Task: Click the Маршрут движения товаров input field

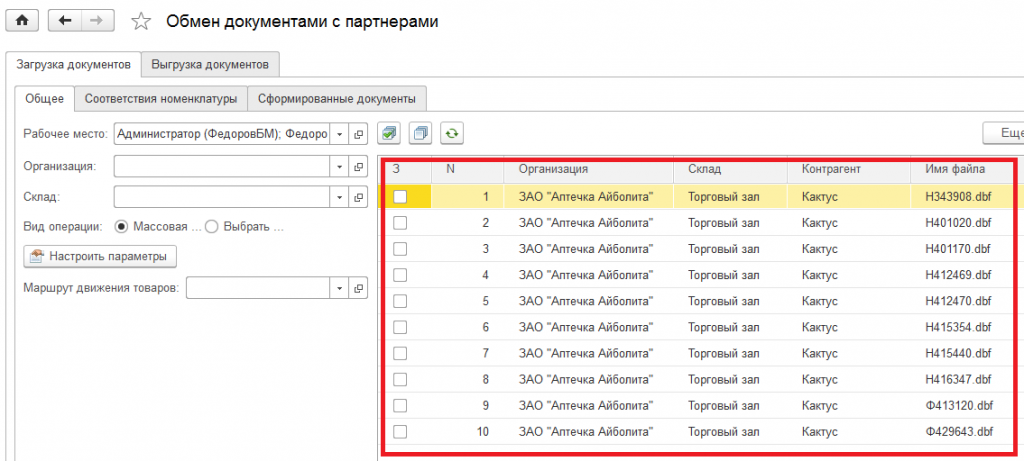Action: coord(258,288)
